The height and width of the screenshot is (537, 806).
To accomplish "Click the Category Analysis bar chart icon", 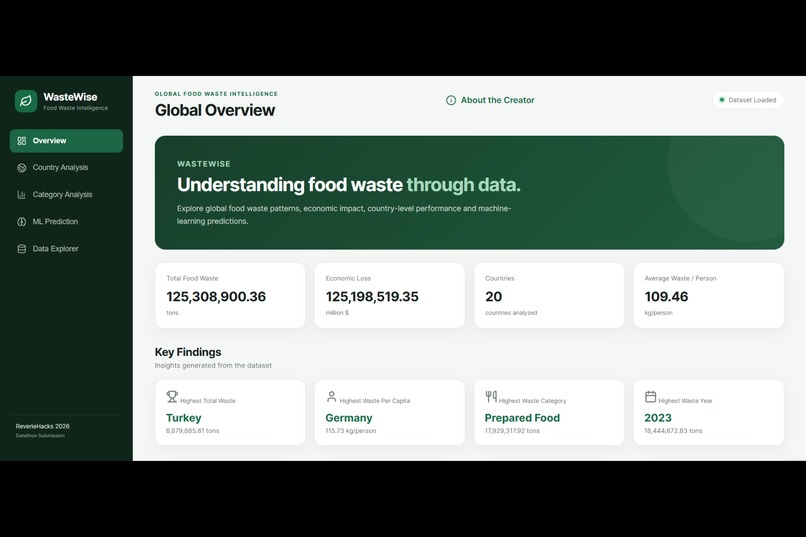I will 22,195.
